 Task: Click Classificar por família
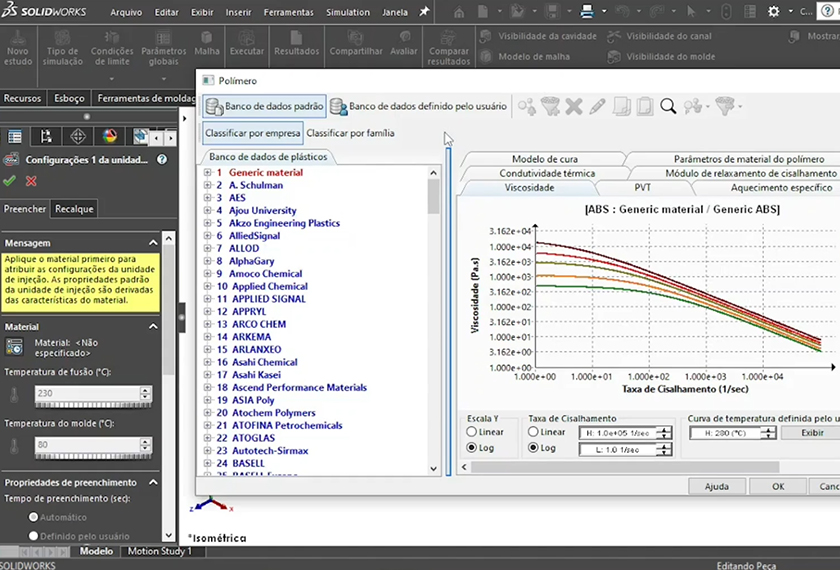point(350,133)
